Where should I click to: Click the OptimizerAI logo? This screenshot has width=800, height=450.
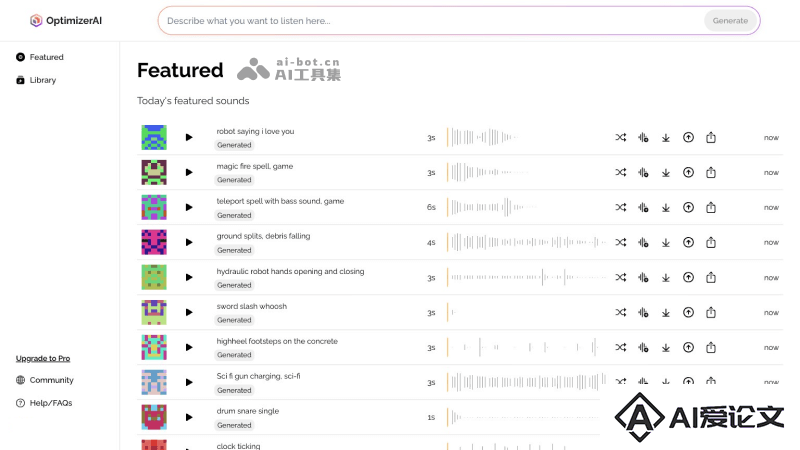coord(66,20)
